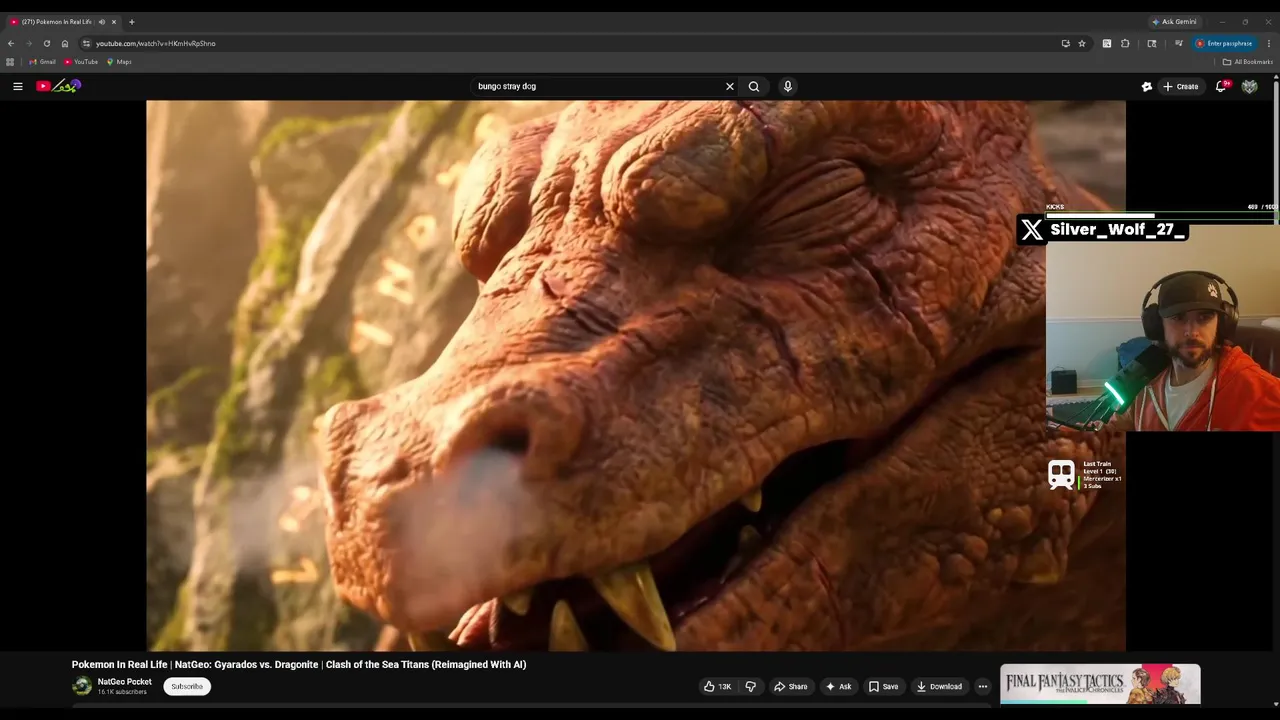Like the video with thumbs up

(x=717, y=686)
